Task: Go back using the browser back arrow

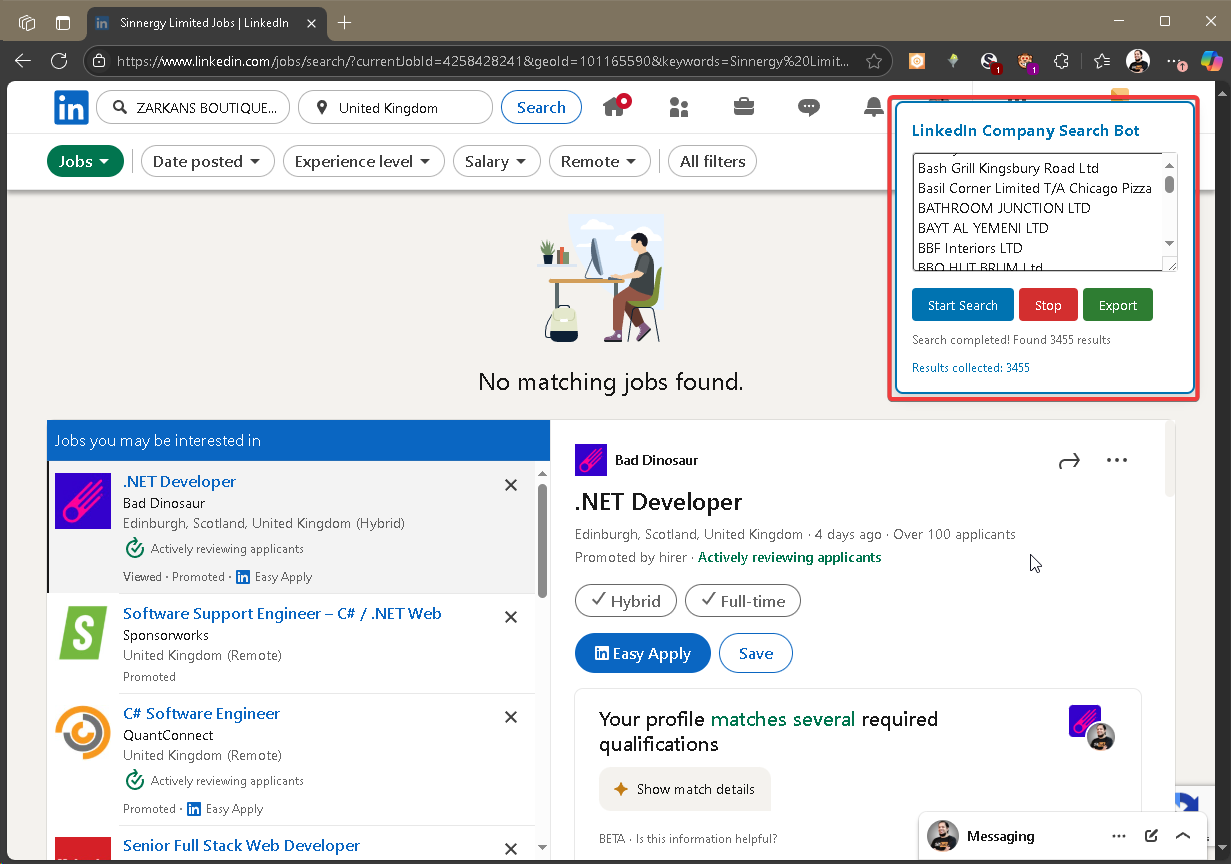Action: click(23, 61)
